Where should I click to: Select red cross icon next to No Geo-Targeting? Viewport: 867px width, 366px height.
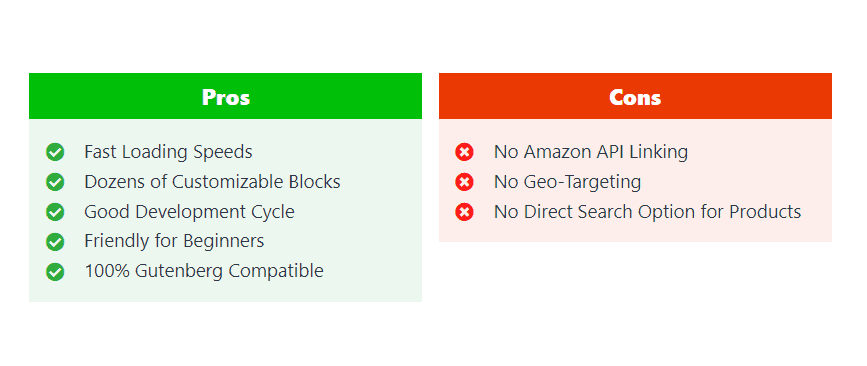click(464, 182)
